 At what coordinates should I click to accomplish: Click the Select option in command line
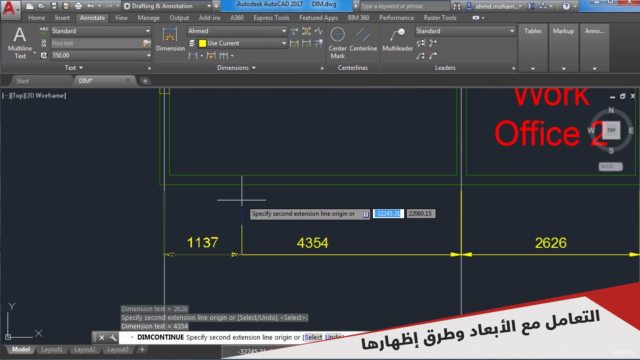pyautogui.click(x=313, y=337)
